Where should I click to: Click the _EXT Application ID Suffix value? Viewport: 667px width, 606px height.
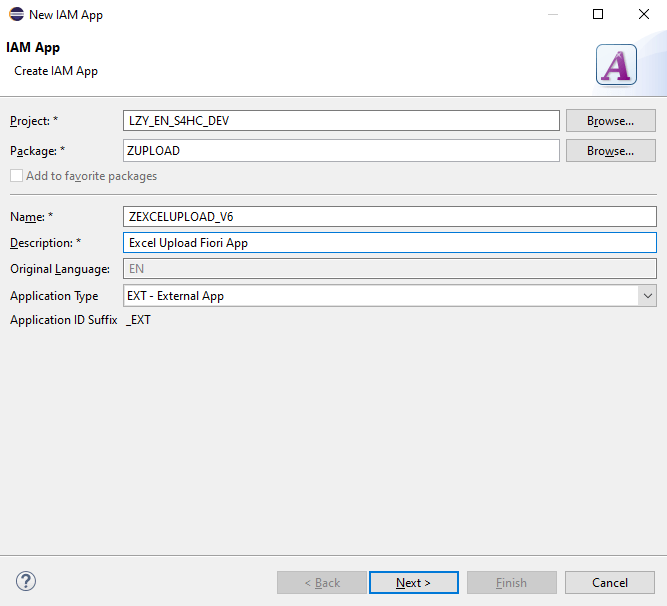138,320
